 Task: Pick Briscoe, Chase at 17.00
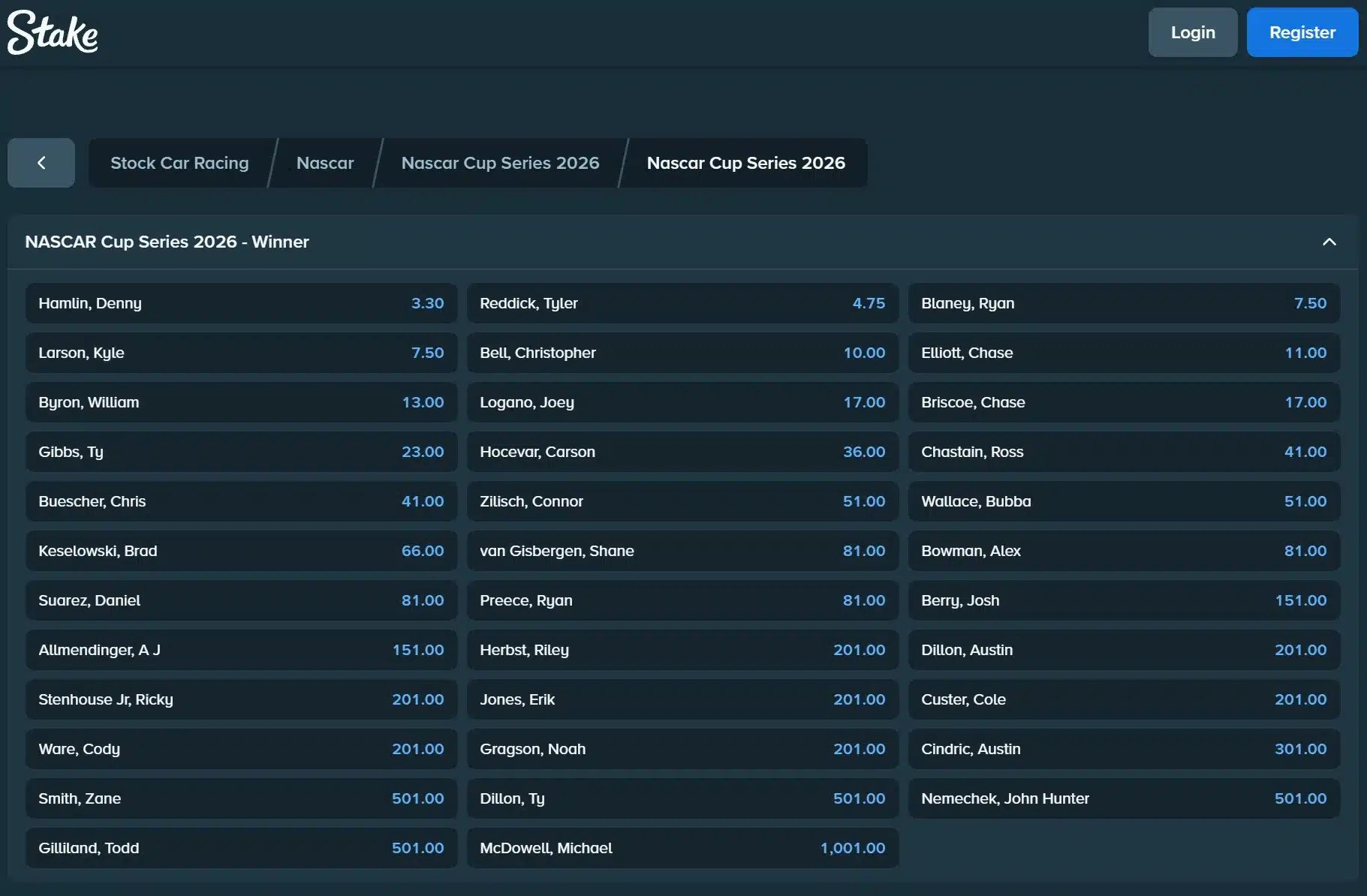tap(1124, 402)
